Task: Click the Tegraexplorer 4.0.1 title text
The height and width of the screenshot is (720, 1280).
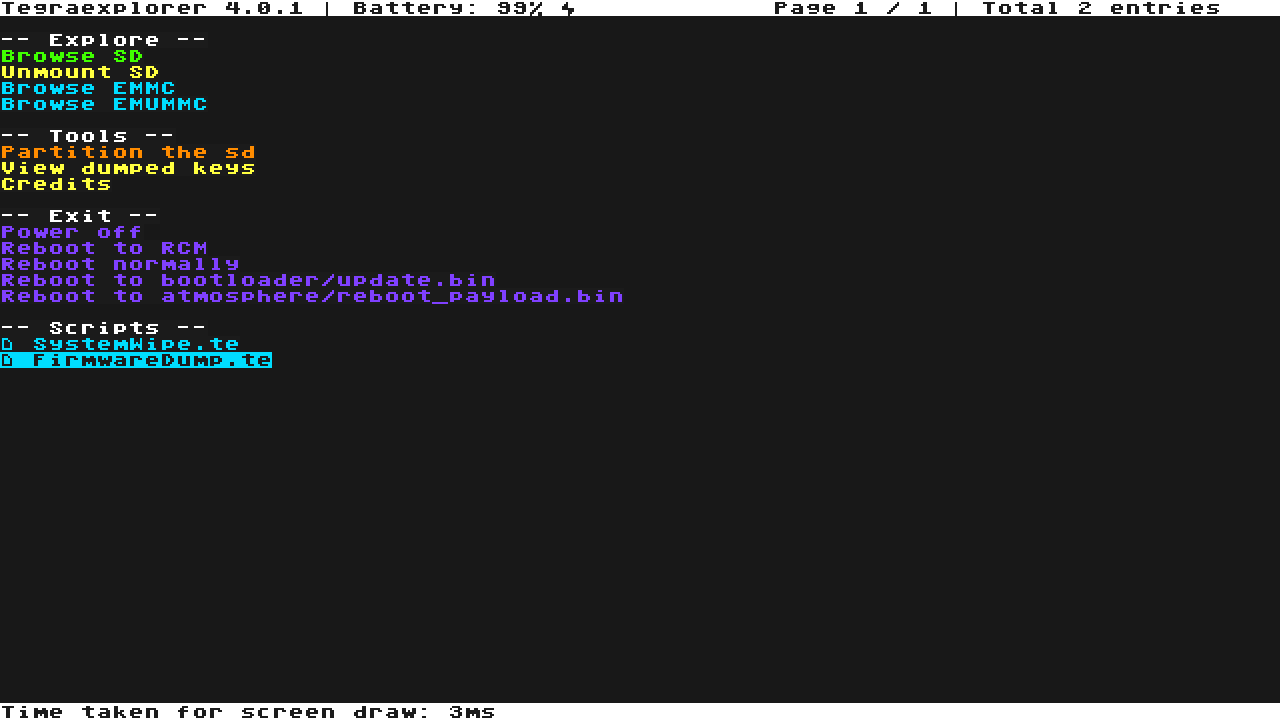Action: (152, 8)
